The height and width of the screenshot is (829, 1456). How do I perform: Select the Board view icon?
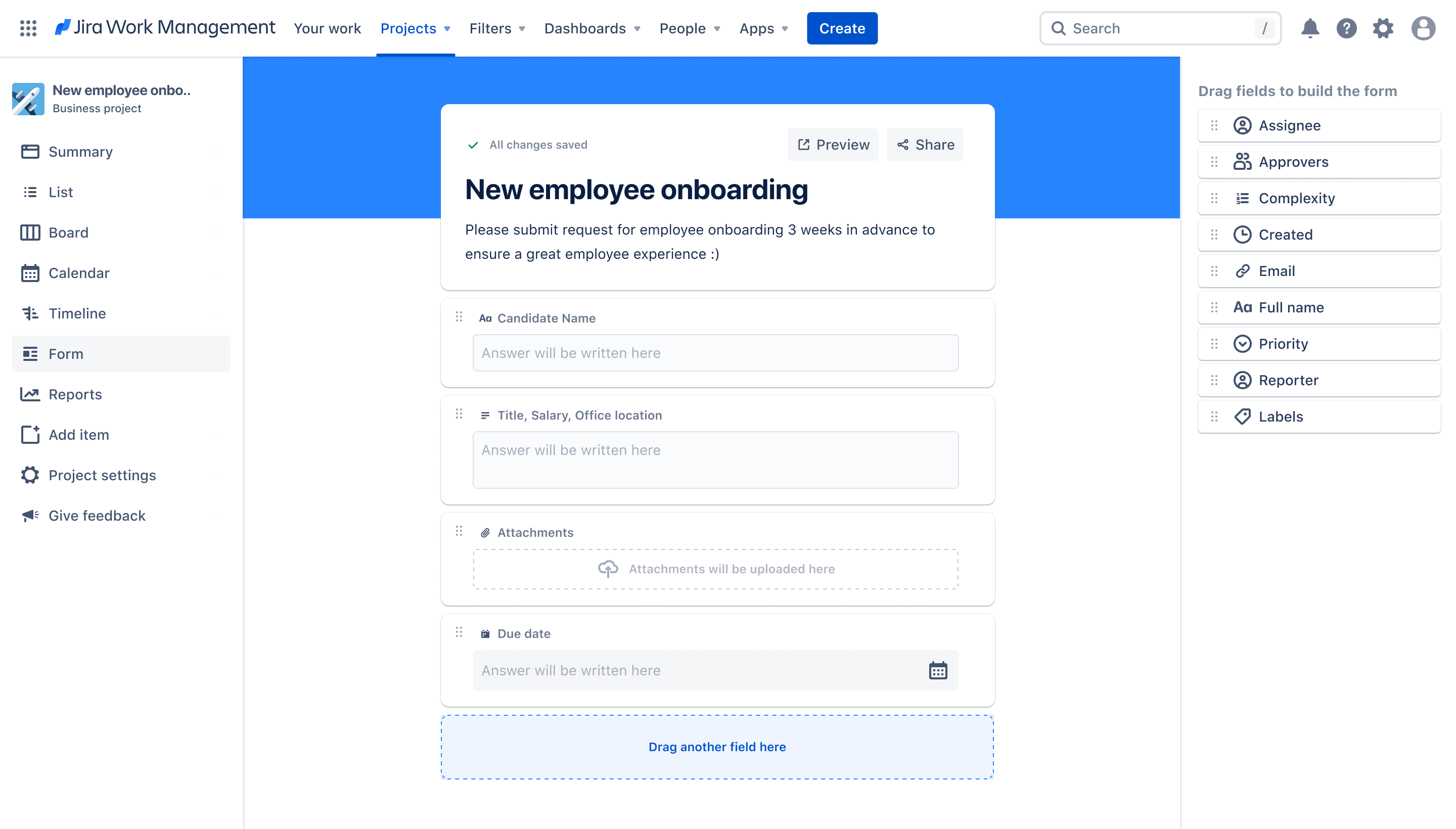[28, 231]
